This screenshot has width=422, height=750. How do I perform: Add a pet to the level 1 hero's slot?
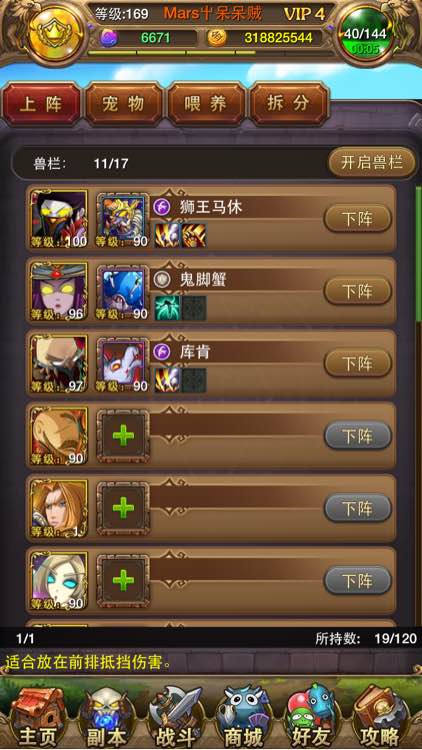click(x=123, y=508)
